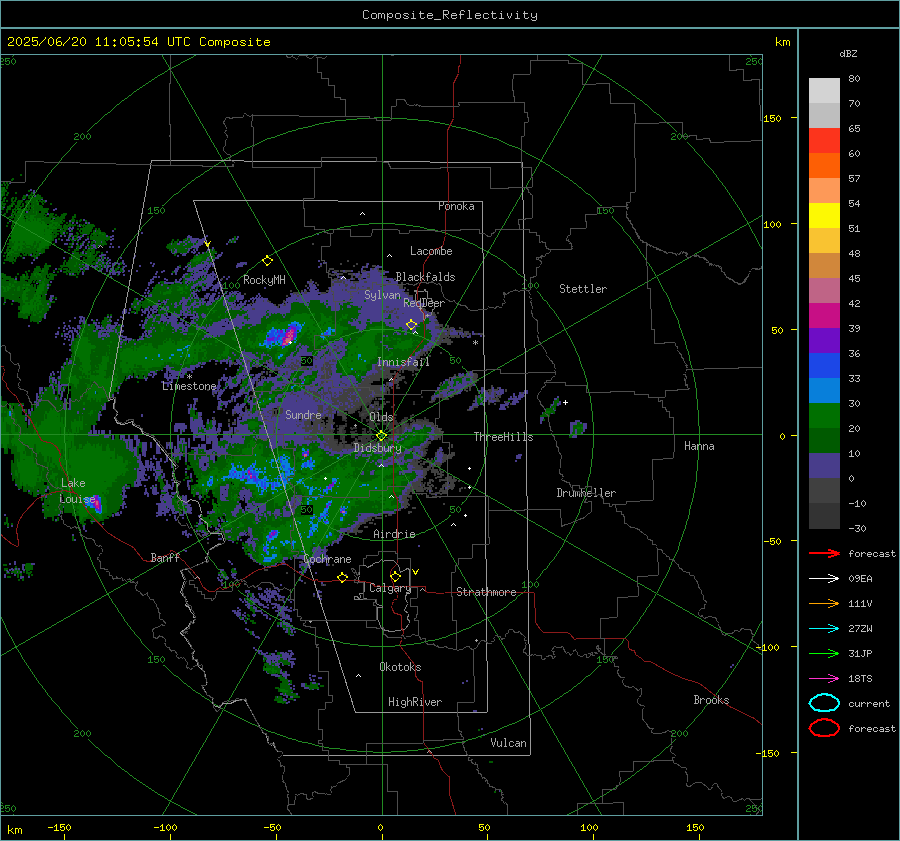The width and height of the screenshot is (900, 841).
Task: Click the RockyMH label
Action: click(264, 280)
